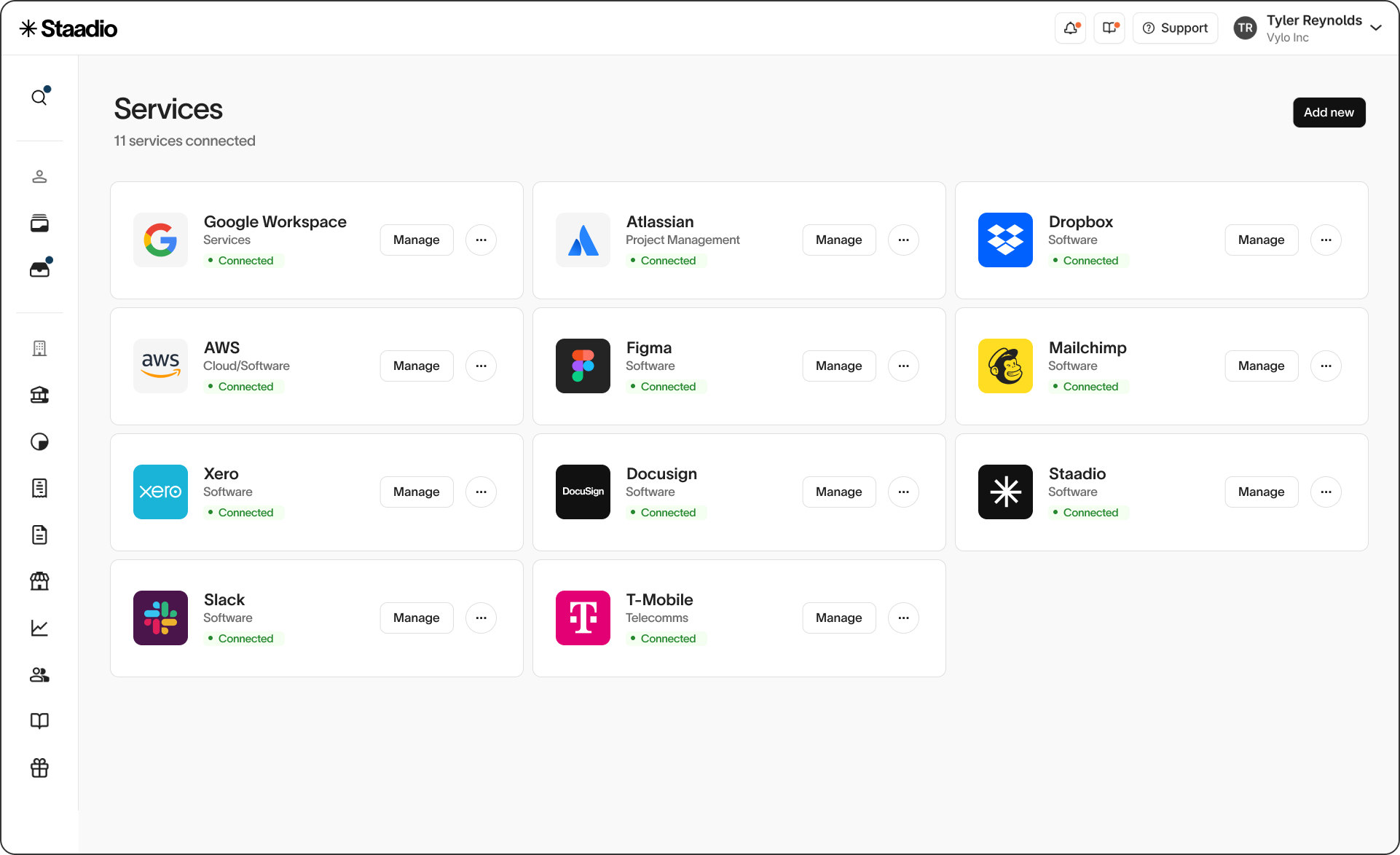The image size is (1400, 855).
Task: Open the open-book icon in sidebar
Action: pos(39,721)
